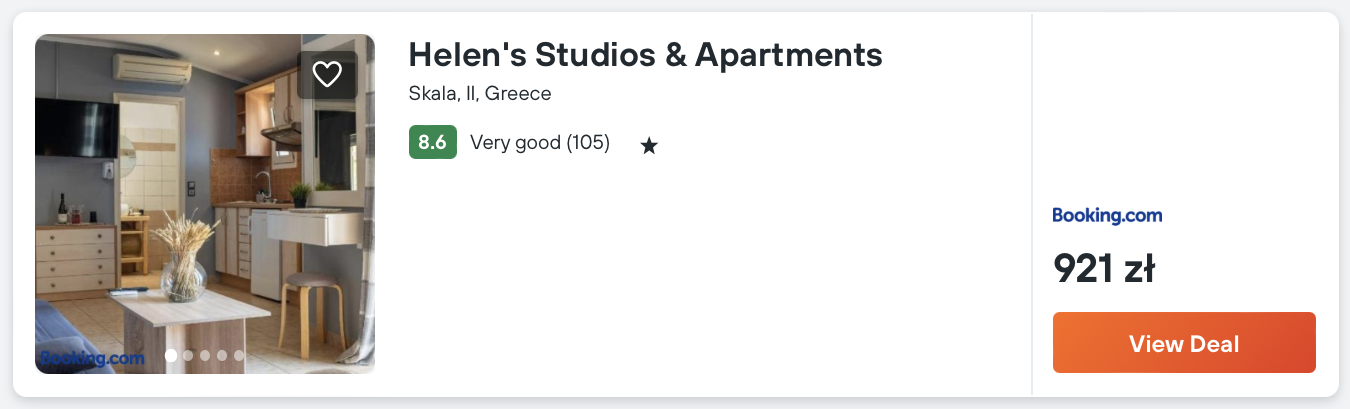Open the Very good (105) reviews
1350x409 pixels.
(x=540, y=142)
